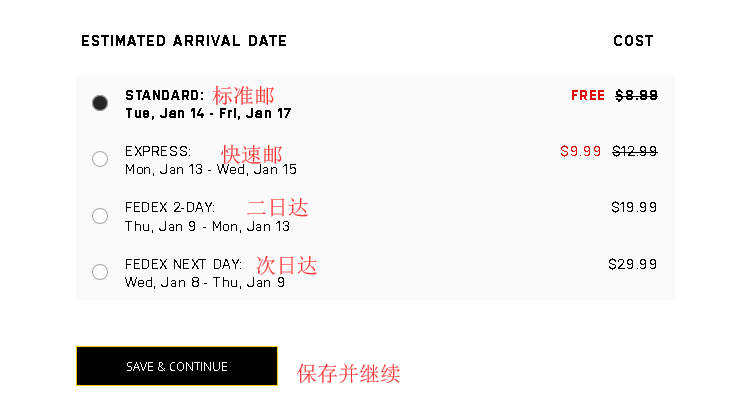Viewport: 738px width, 404px height.
Task: Click the EXPRESS option label text
Action: pyautogui.click(x=158, y=152)
